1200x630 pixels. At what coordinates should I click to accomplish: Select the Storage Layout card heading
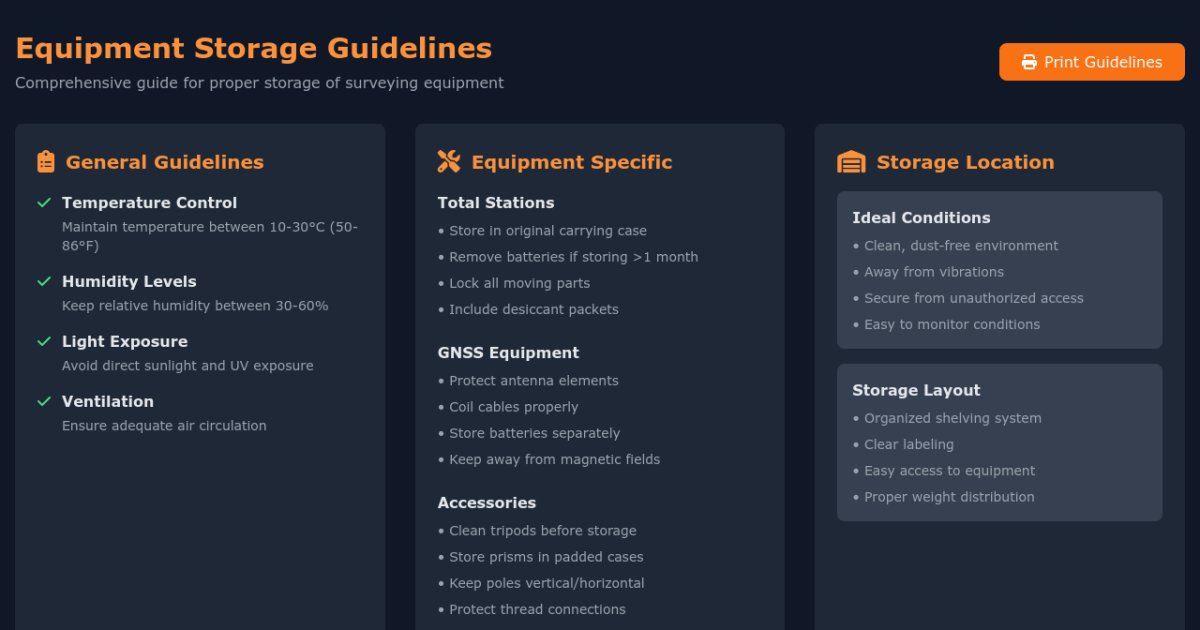[916, 391]
